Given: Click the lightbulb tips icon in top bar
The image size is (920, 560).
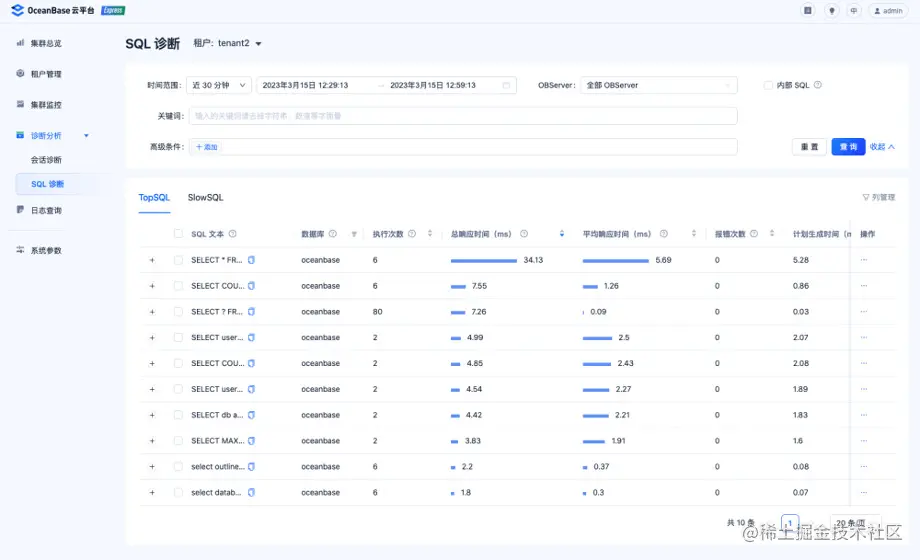Looking at the screenshot, I should coord(831,11).
